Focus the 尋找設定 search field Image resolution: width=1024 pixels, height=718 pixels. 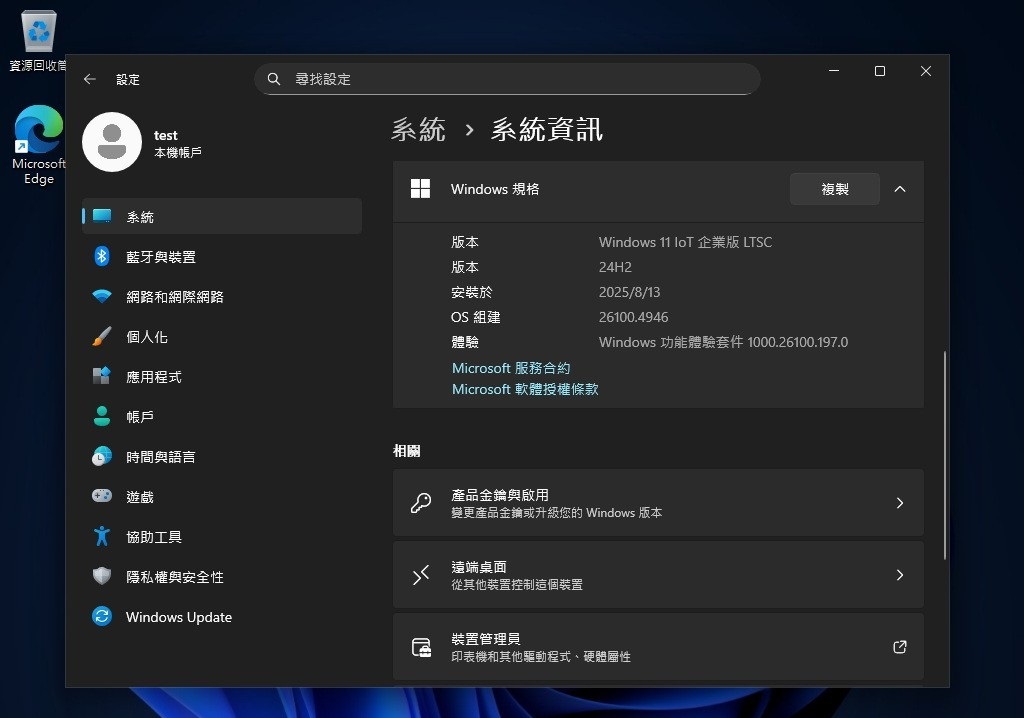click(507, 79)
